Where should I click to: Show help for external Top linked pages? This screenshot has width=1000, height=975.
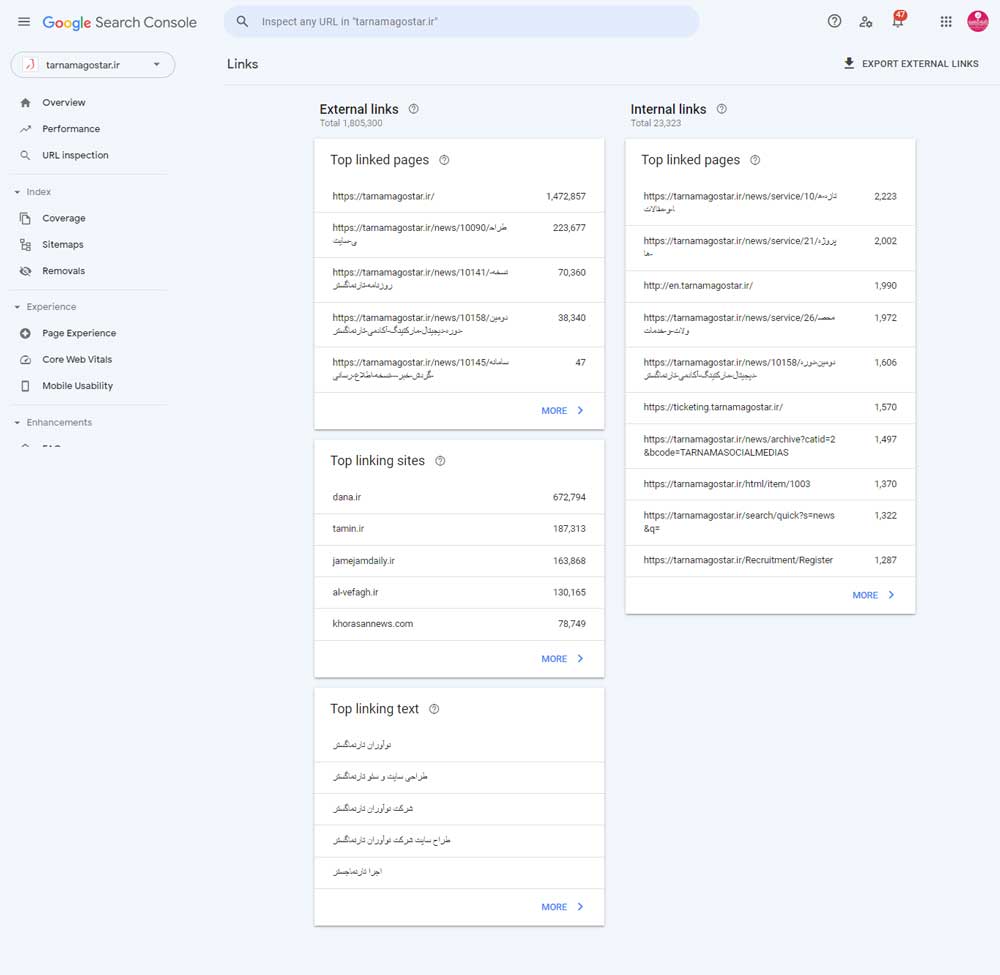444,160
